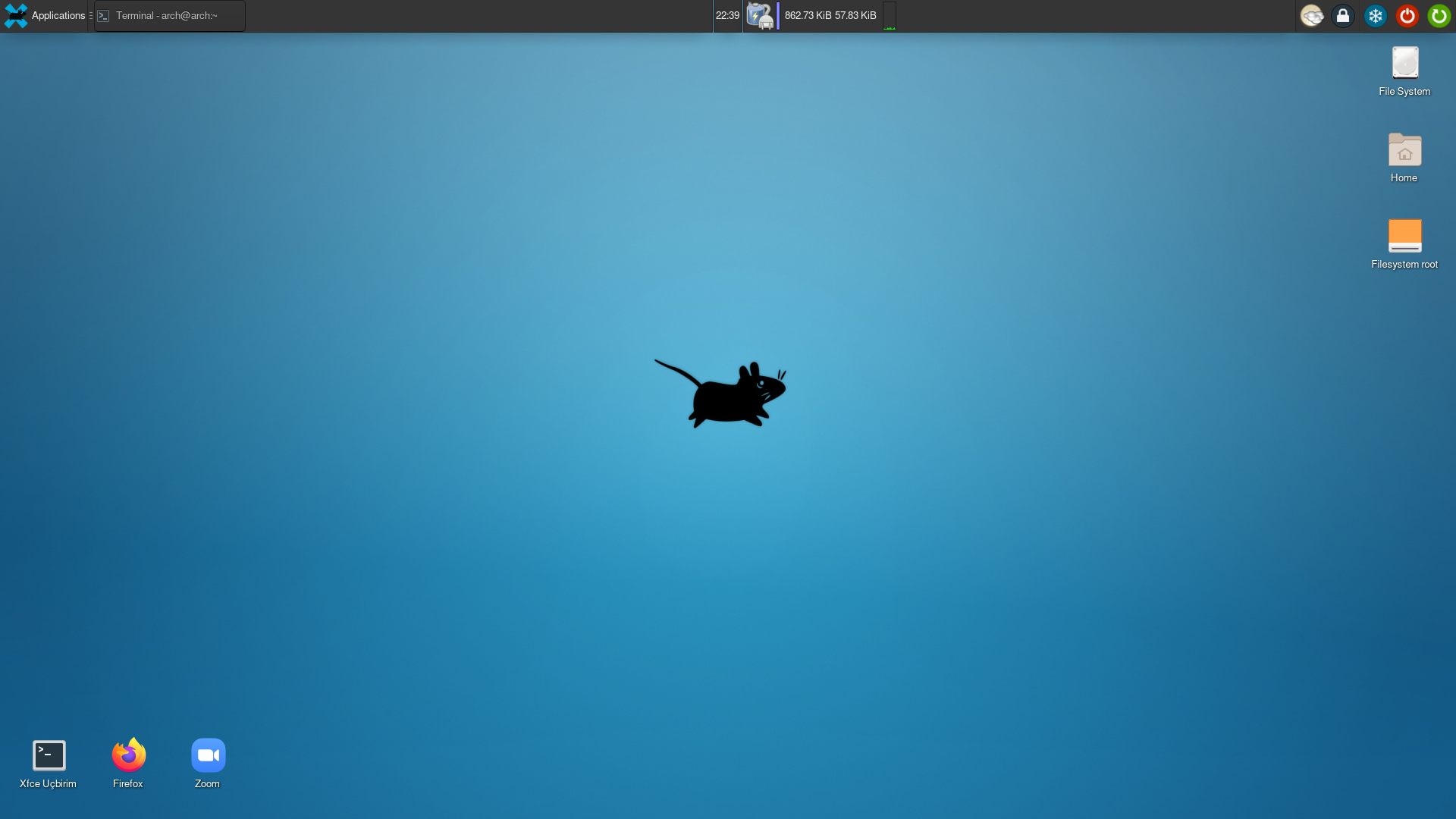This screenshot has height=819, width=1456.
Task: Select the Zoom desktop launcher
Action: click(x=208, y=756)
